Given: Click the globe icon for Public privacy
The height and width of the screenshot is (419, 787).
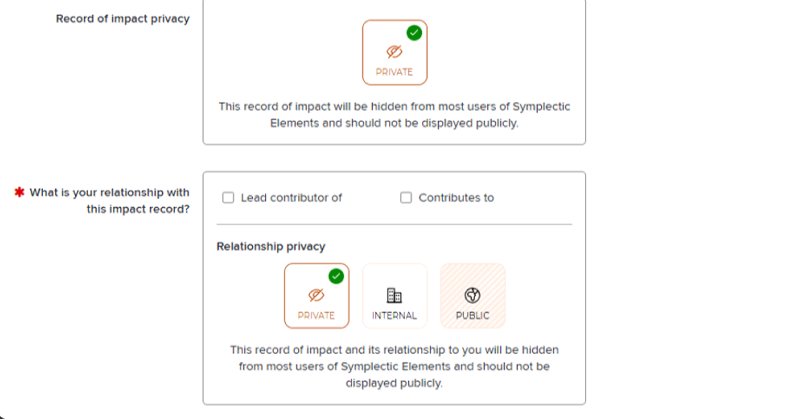Looking at the screenshot, I should click(x=472, y=295).
